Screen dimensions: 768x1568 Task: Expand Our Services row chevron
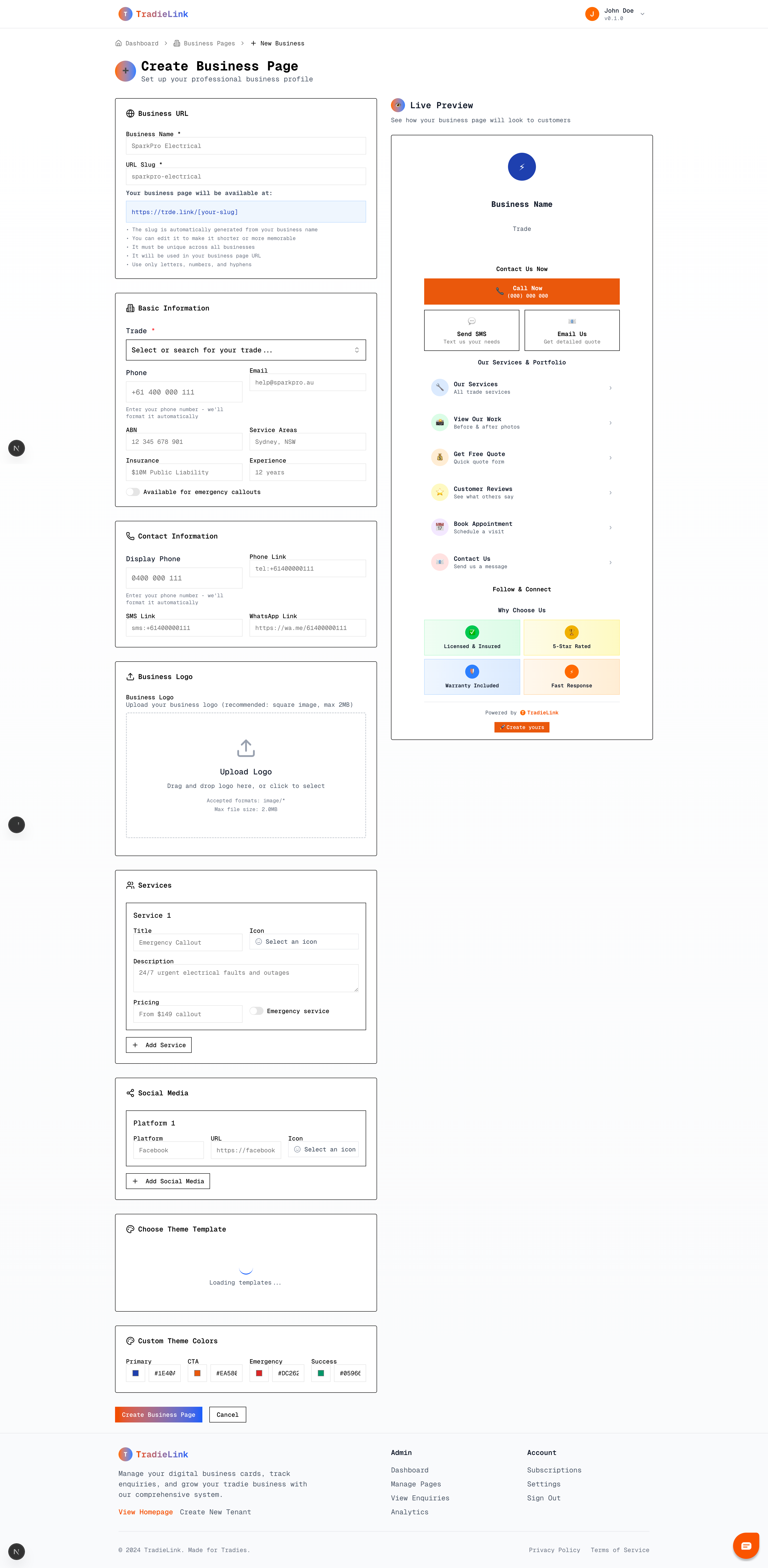tap(610, 388)
